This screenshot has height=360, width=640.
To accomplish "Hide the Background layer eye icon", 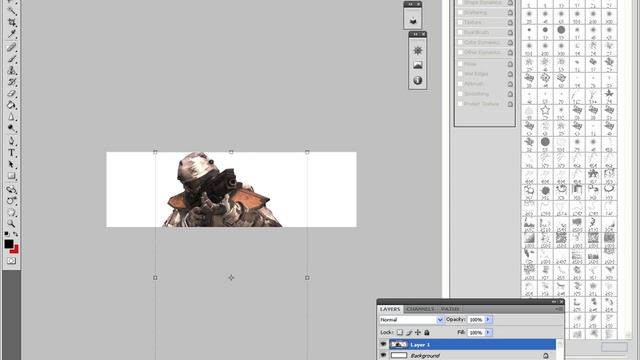I will tap(383, 355).
